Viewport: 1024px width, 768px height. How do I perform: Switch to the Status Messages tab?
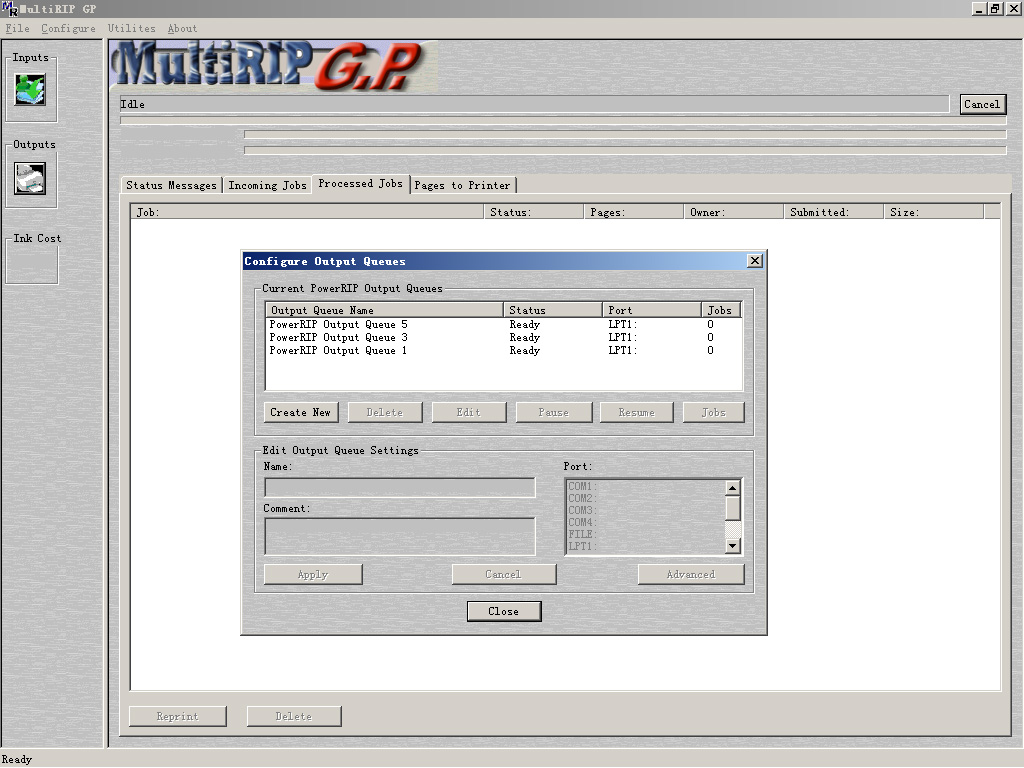pyautogui.click(x=171, y=185)
